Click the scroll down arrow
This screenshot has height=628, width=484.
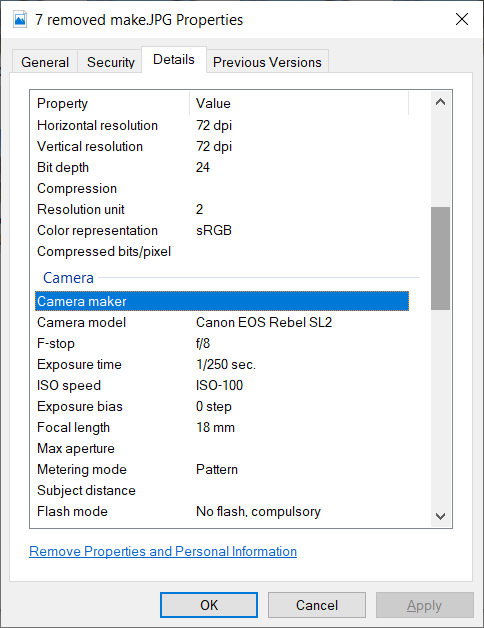(440, 516)
